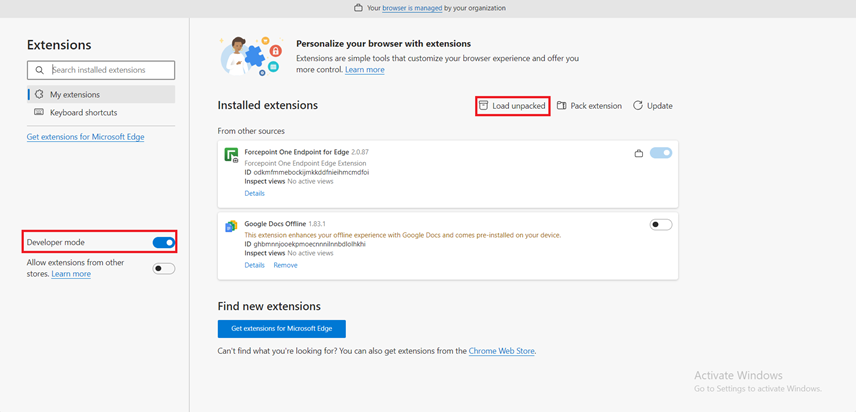Click the Load unpacked icon
This screenshot has height=412, width=856.
click(x=484, y=106)
